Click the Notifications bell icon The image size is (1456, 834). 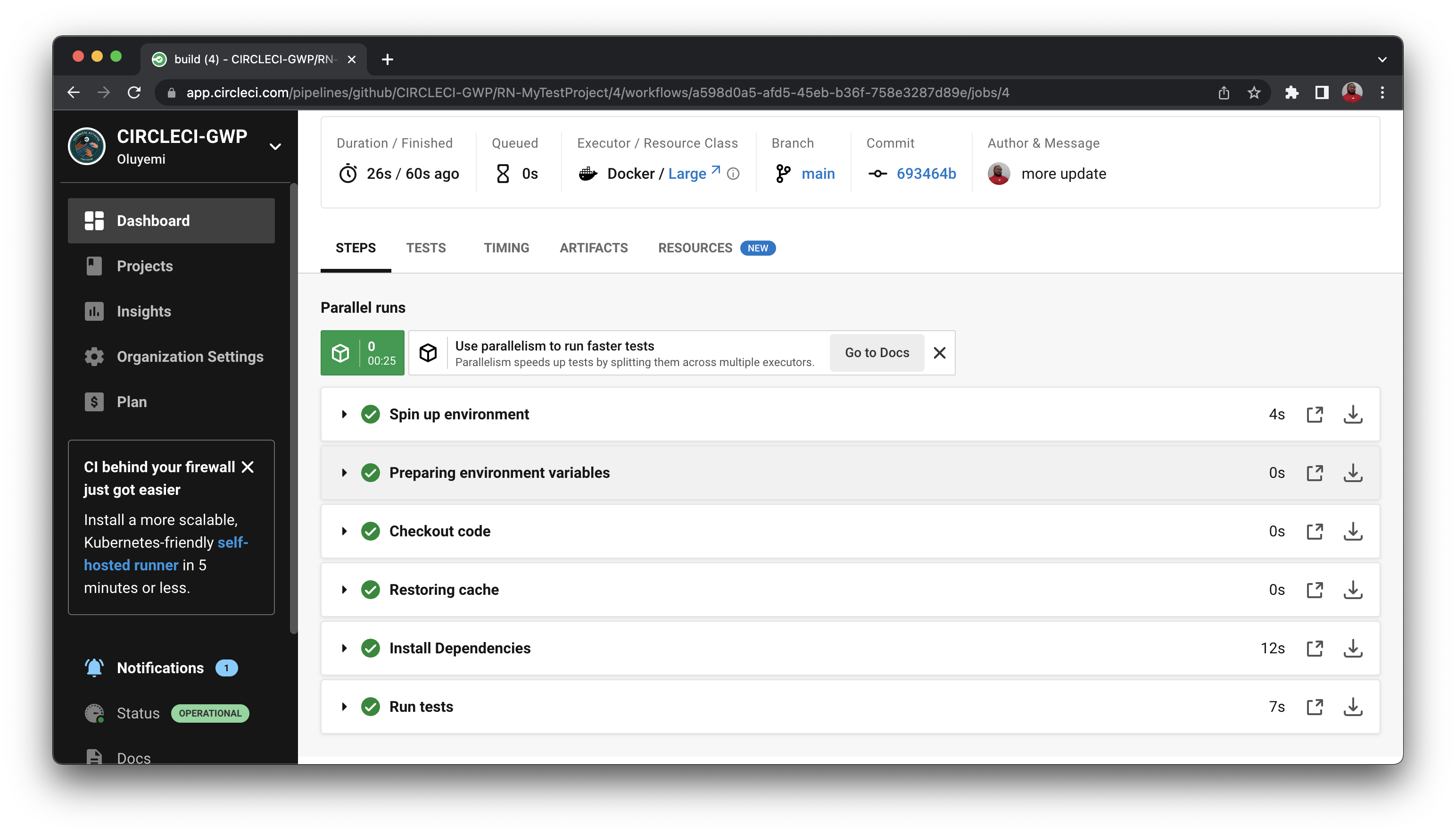coord(94,668)
